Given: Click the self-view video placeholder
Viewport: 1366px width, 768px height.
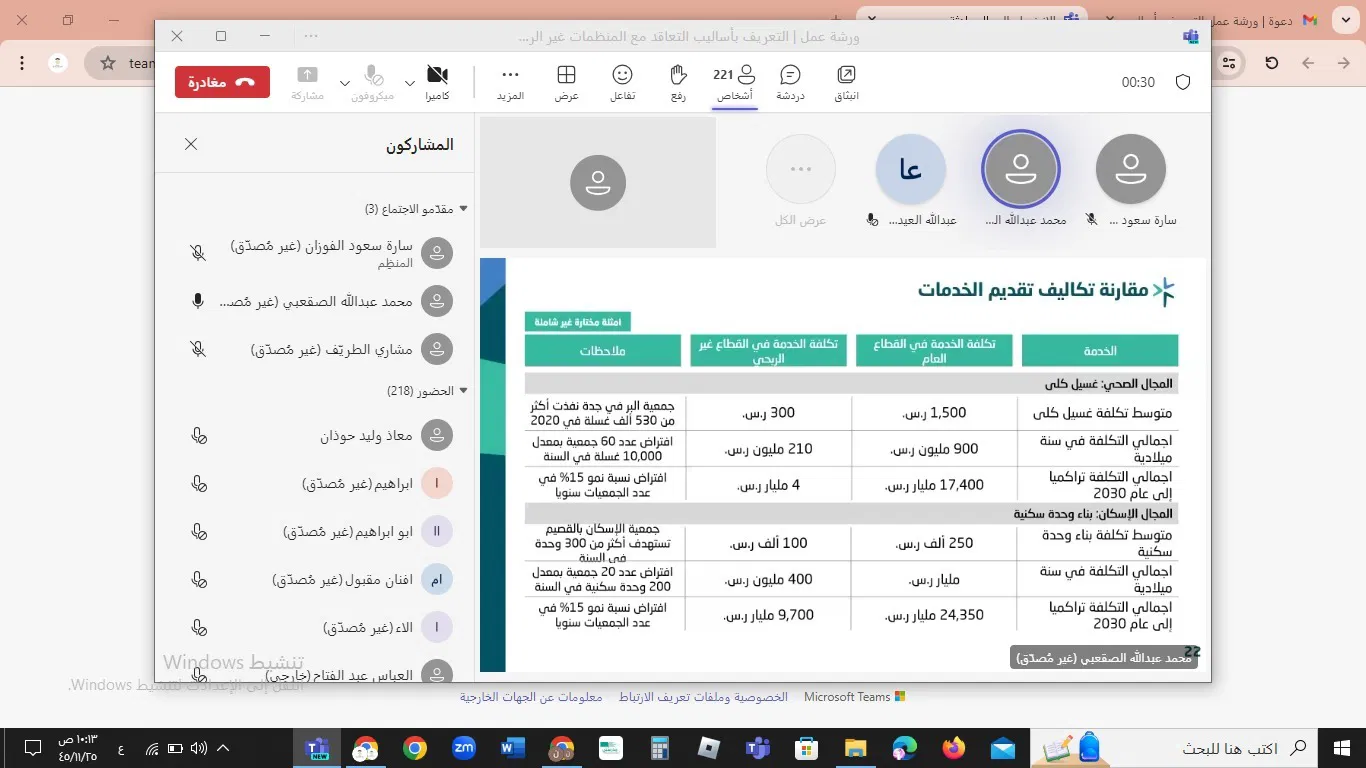Looking at the screenshot, I should 598,182.
